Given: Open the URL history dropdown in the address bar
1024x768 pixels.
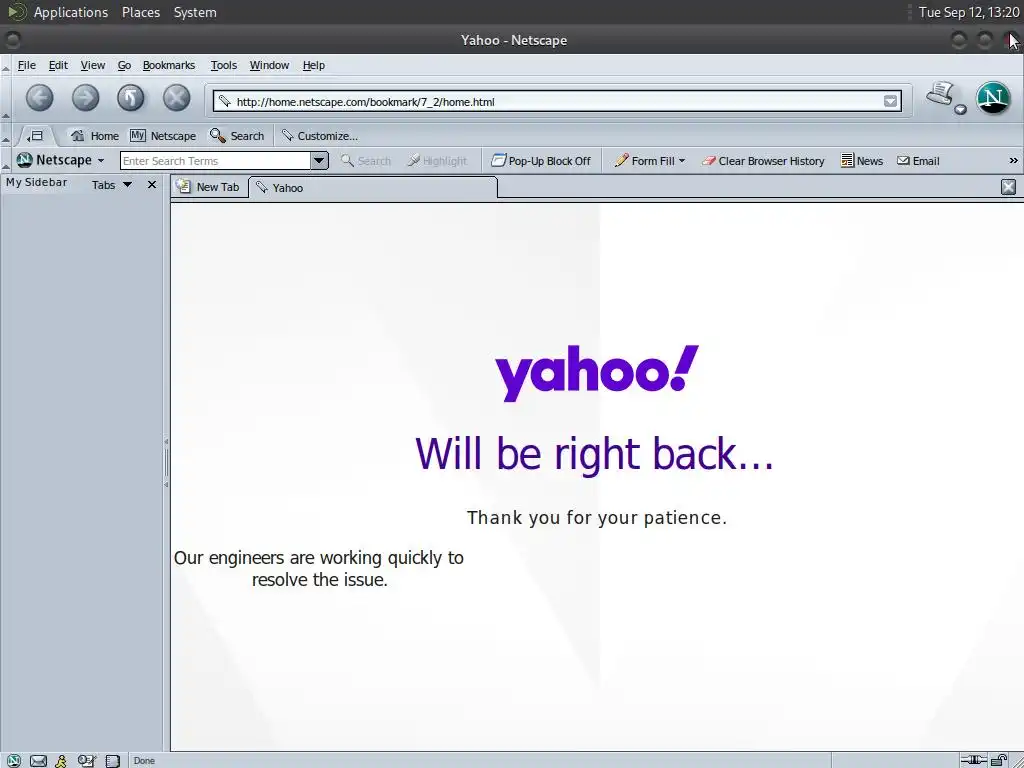Looking at the screenshot, I should pyautogui.click(x=890, y=101).
